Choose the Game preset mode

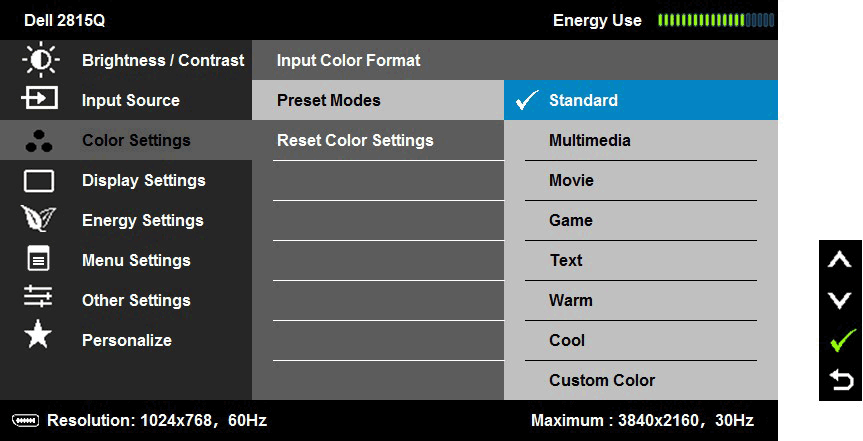(641, 220)
